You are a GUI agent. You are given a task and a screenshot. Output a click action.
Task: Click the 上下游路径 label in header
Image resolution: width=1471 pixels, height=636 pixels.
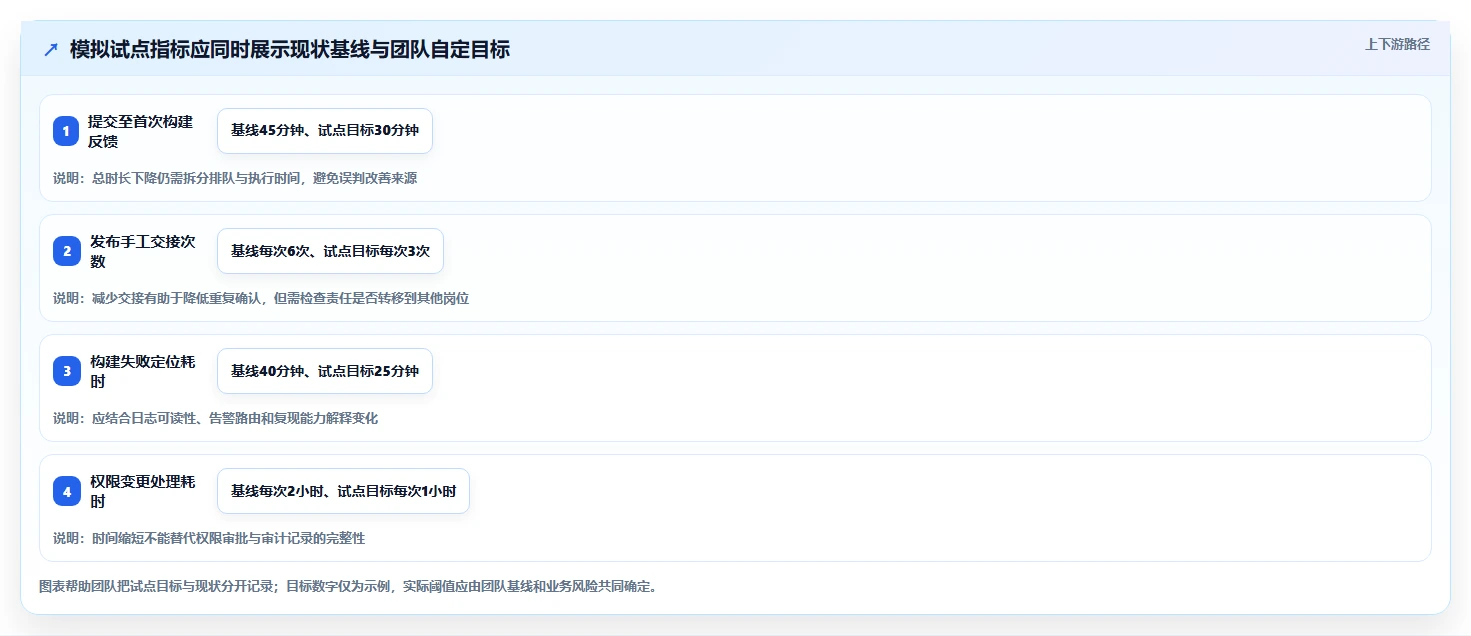coord(1397,44)
